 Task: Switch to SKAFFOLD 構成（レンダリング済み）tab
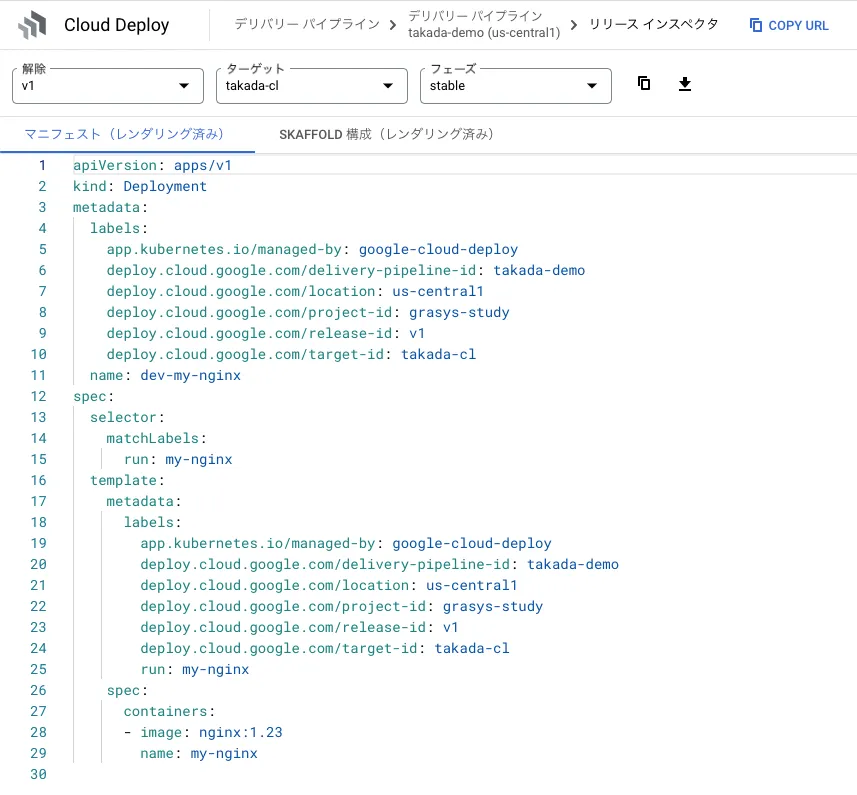(387, 134)
